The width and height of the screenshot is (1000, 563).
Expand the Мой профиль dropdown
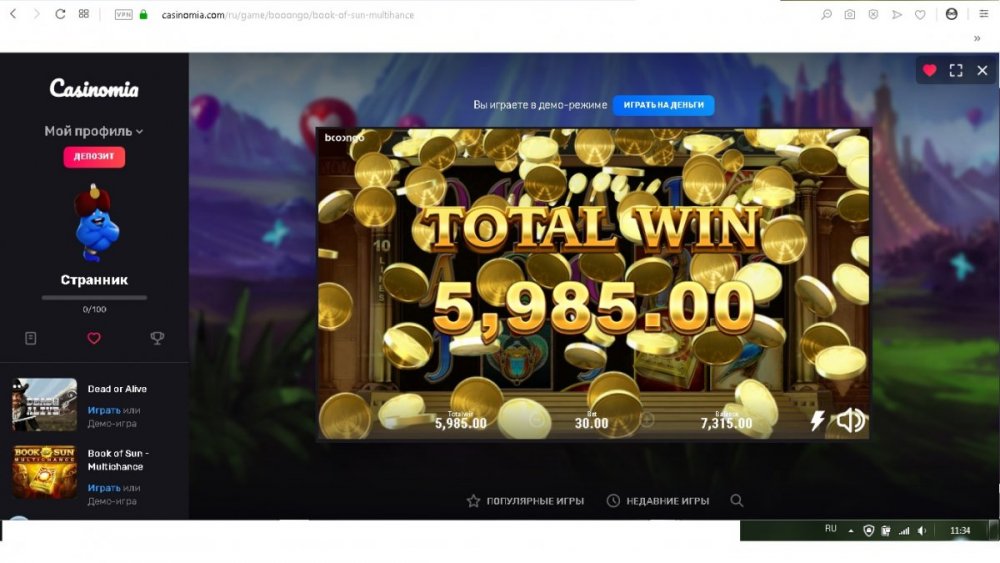(94, 131)
